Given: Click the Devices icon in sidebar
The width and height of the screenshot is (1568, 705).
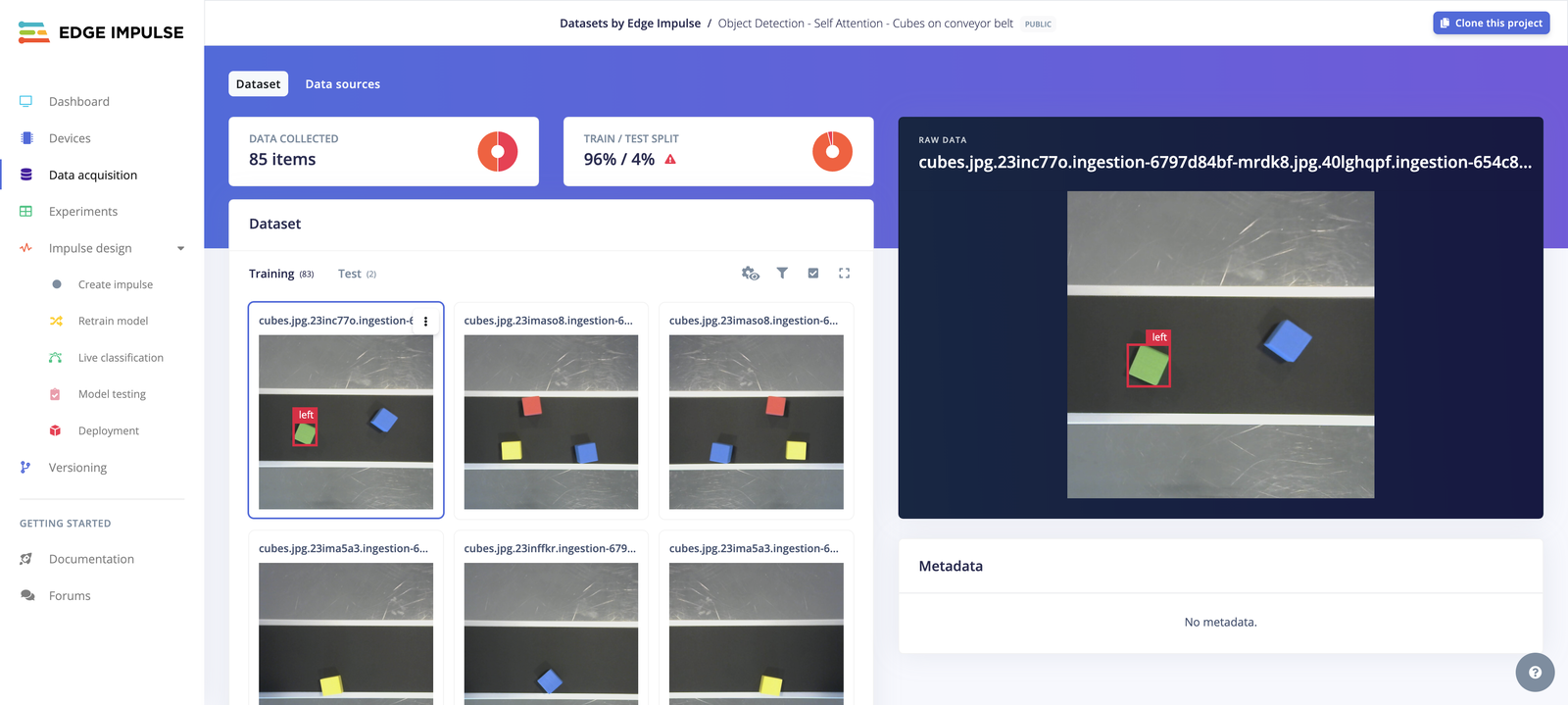Looking at the screenshot, I should pos(26,138).
